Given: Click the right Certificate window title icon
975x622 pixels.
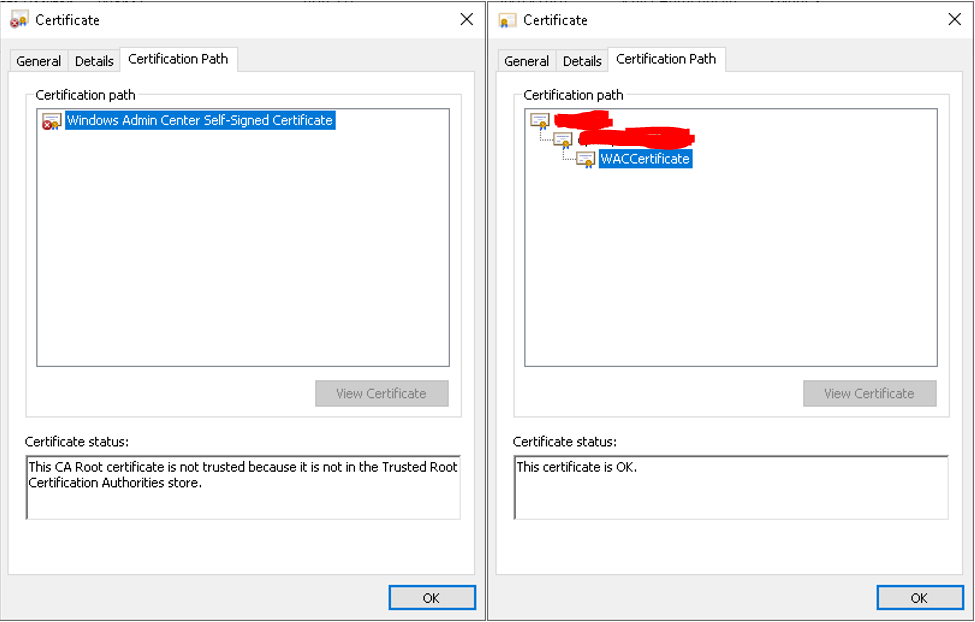Looking at the screenshot, I should 507,20.
